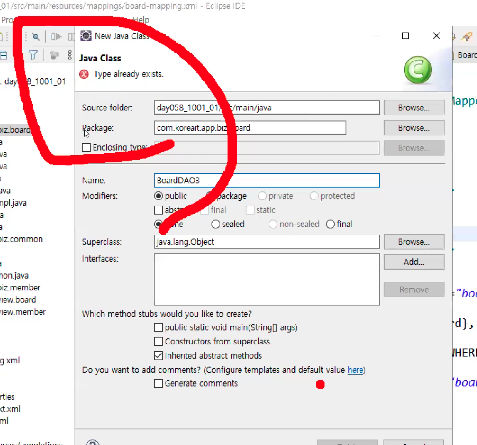The width and height of the screenshot is (477, 445).
Task: Click the focus icon beside the filter funnel
Action: pyautogui.click(x=54, y=55)
